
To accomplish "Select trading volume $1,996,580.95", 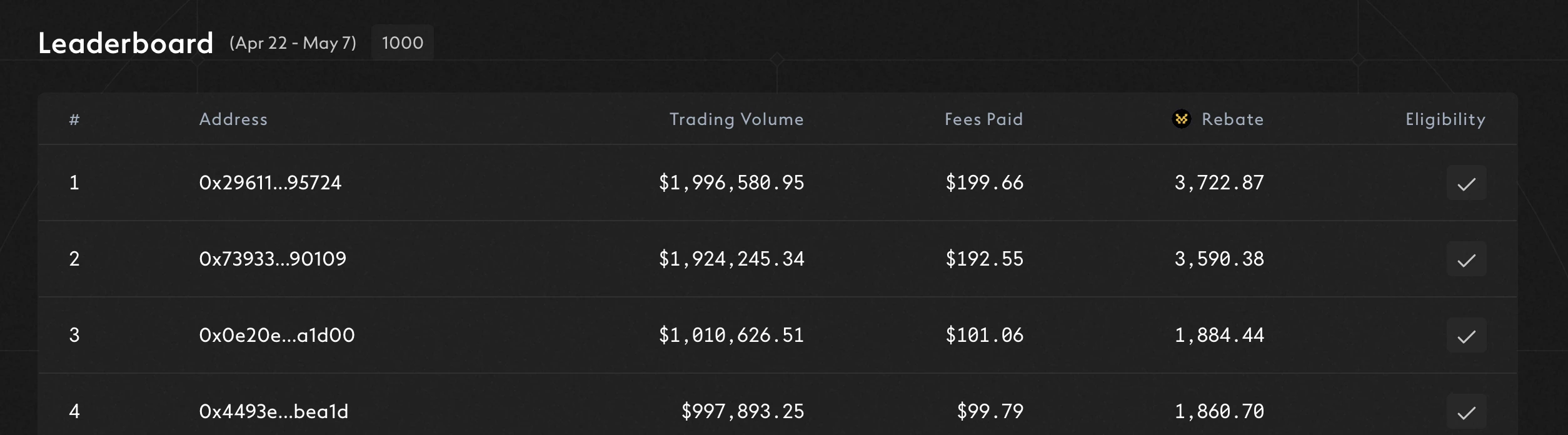I will (731, 182).
